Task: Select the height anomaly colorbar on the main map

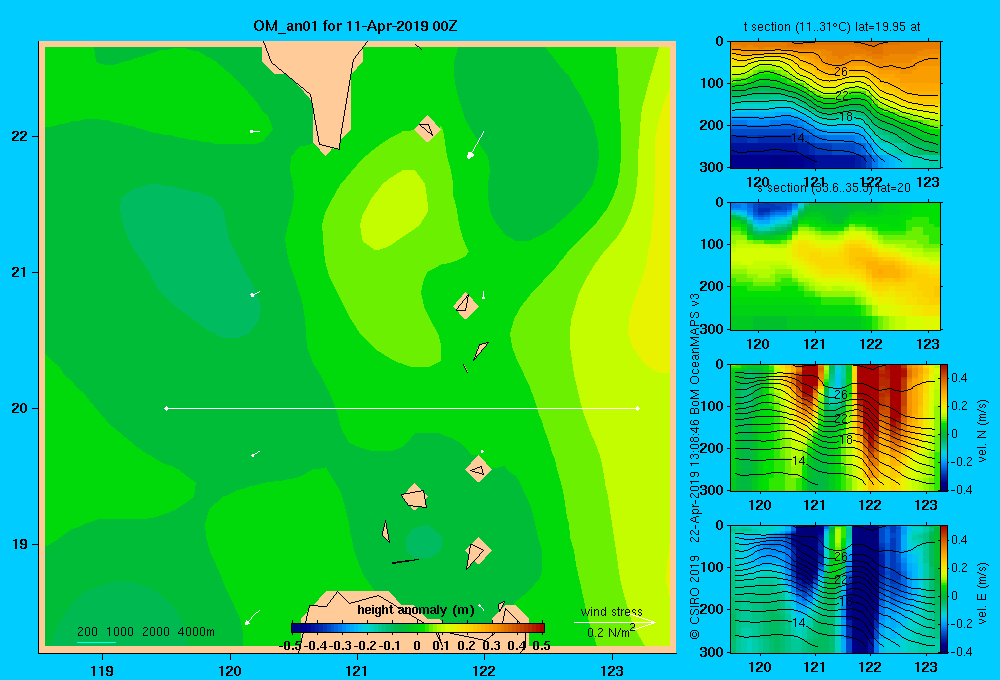Action: (x=418, y=628)
